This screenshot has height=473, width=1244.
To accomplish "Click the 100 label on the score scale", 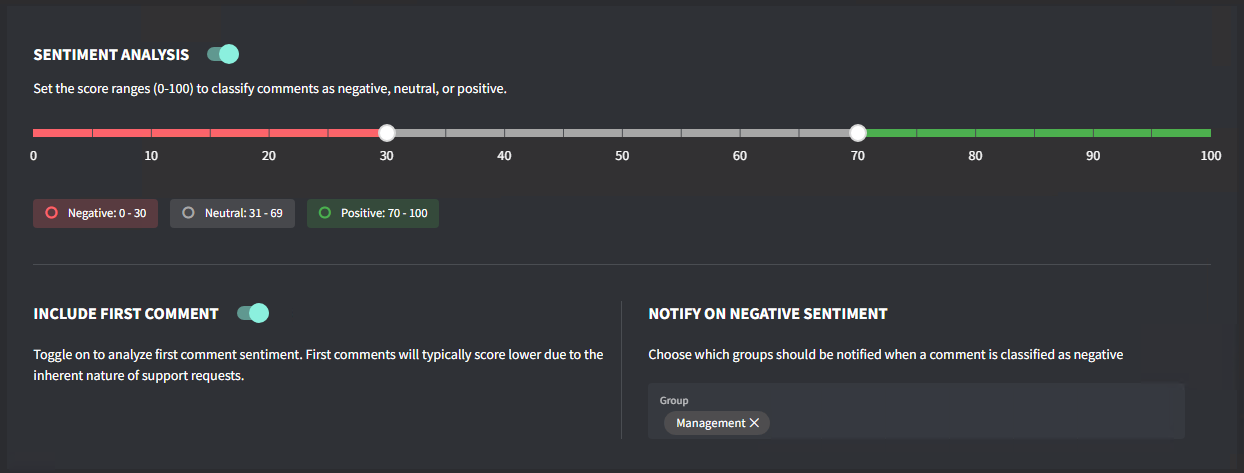I will 1210,156.
